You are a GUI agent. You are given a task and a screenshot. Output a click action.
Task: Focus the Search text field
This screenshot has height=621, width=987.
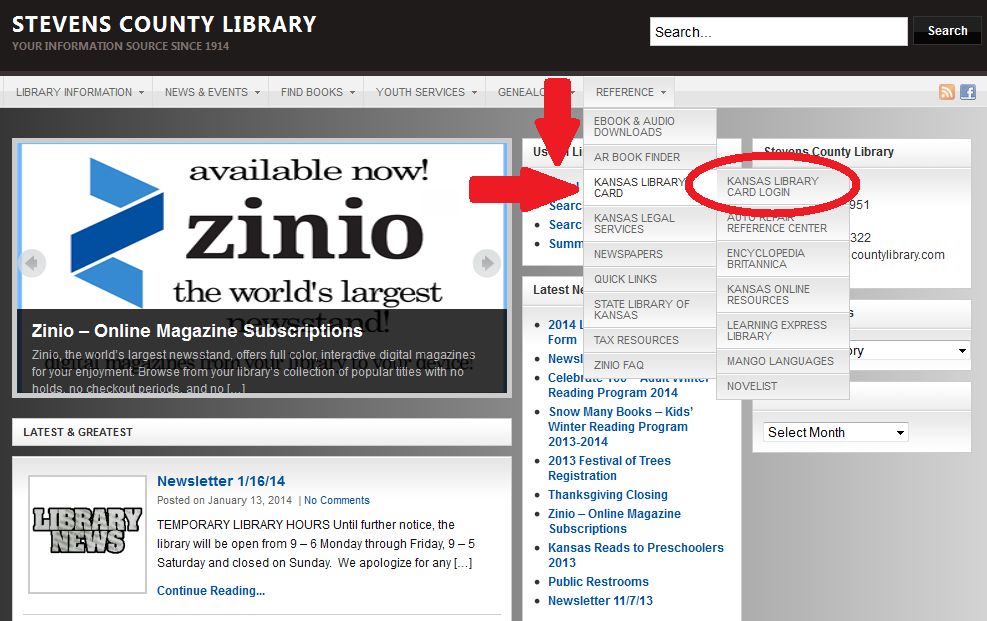[778, 31]
